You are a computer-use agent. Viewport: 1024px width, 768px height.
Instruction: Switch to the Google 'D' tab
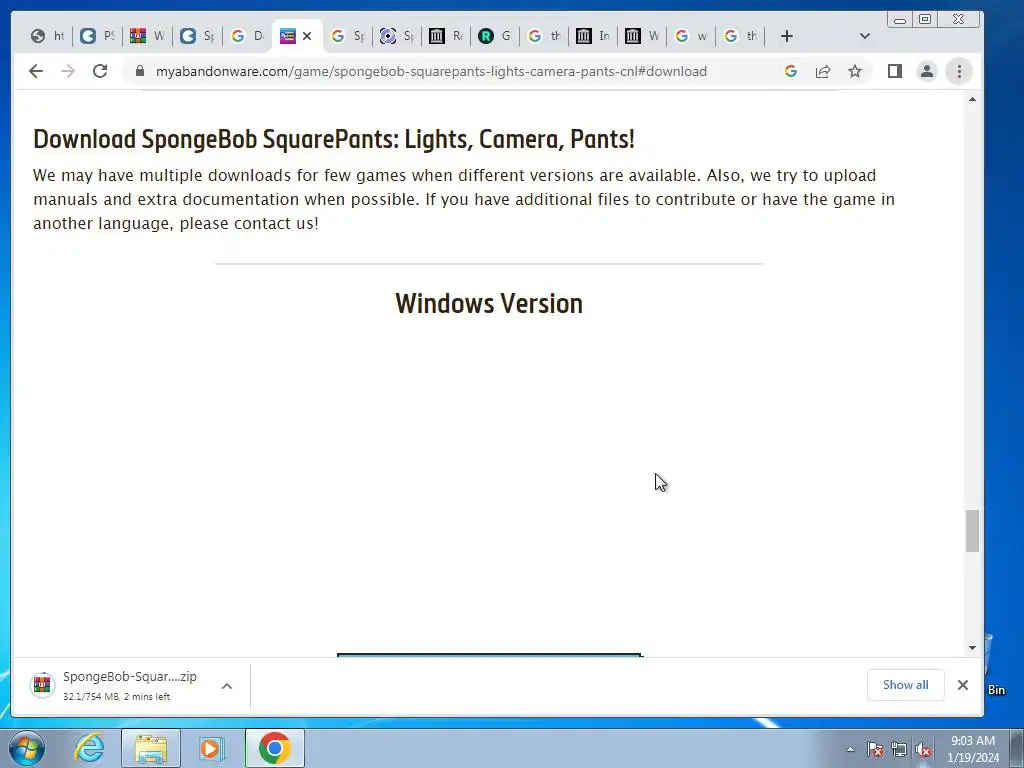(248, 36)
